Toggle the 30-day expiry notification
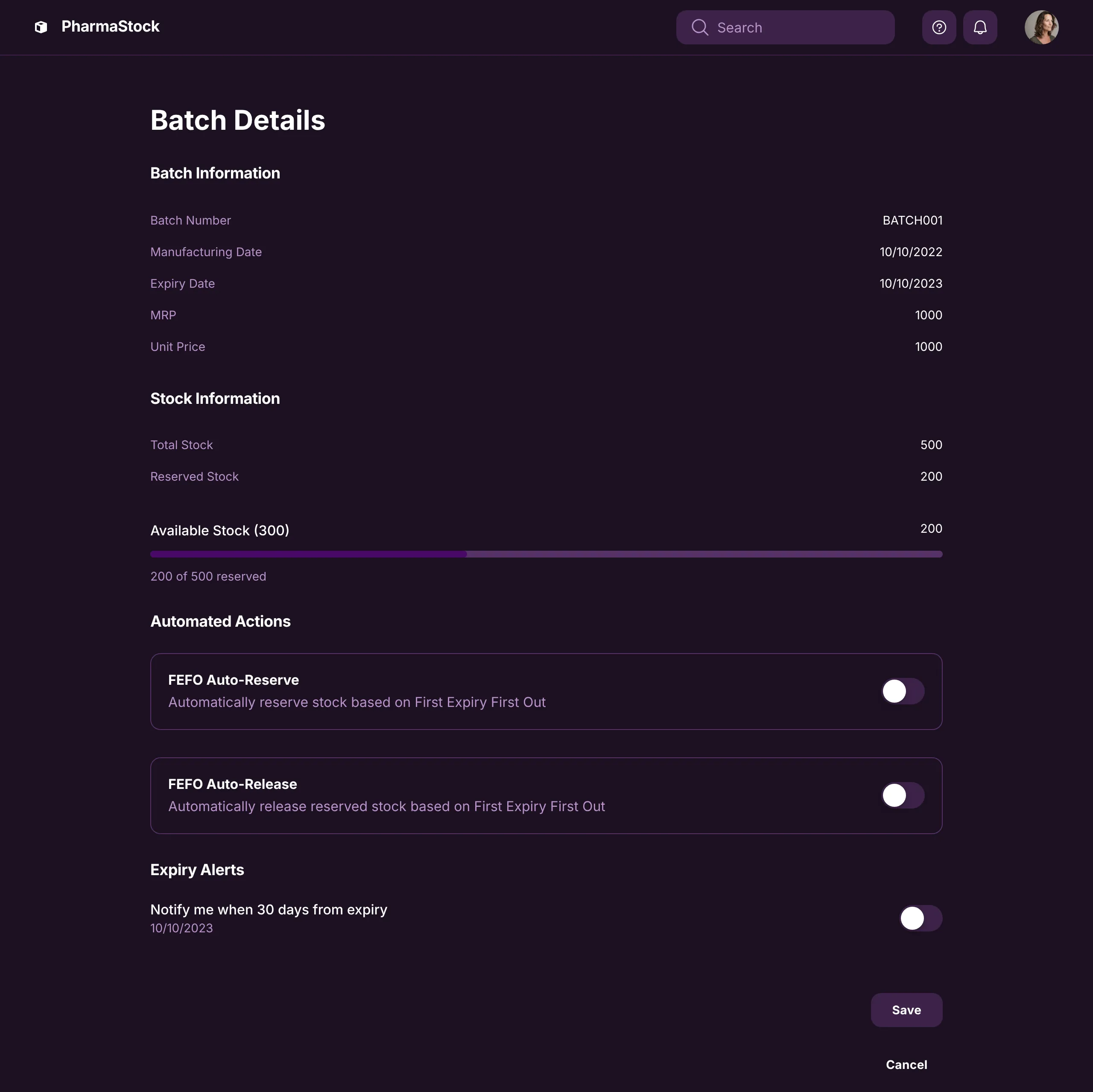1093x1092 pixels. (x=921, y=918)
